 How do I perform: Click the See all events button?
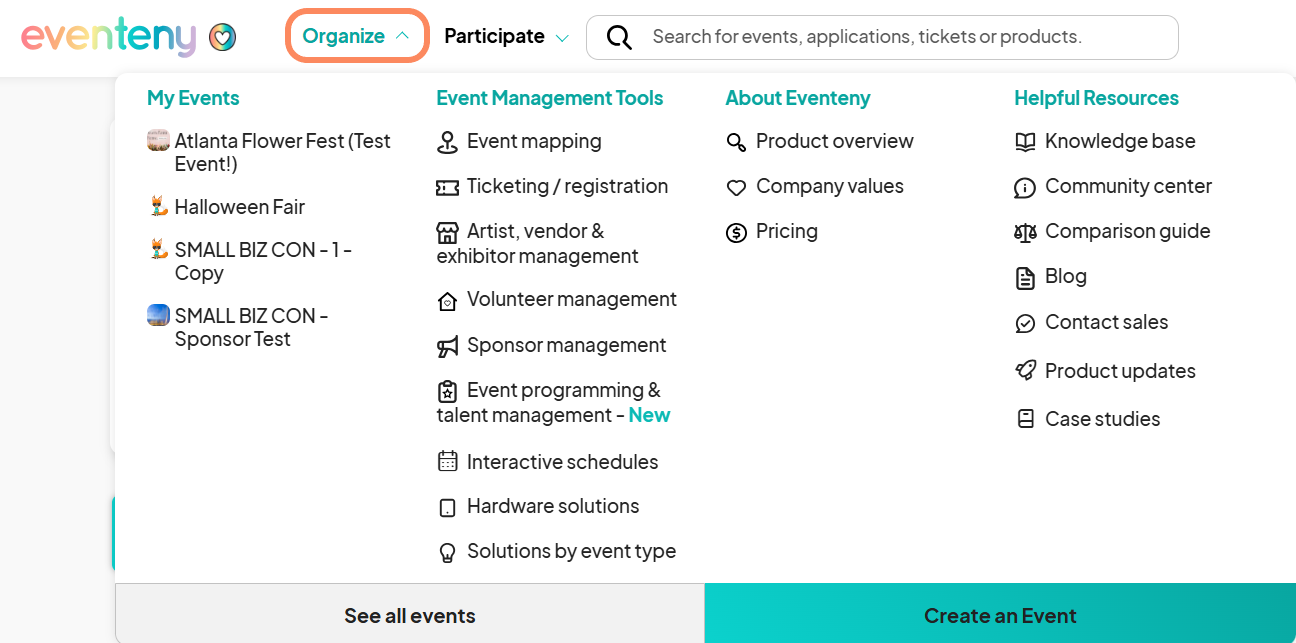coord(410,615)
